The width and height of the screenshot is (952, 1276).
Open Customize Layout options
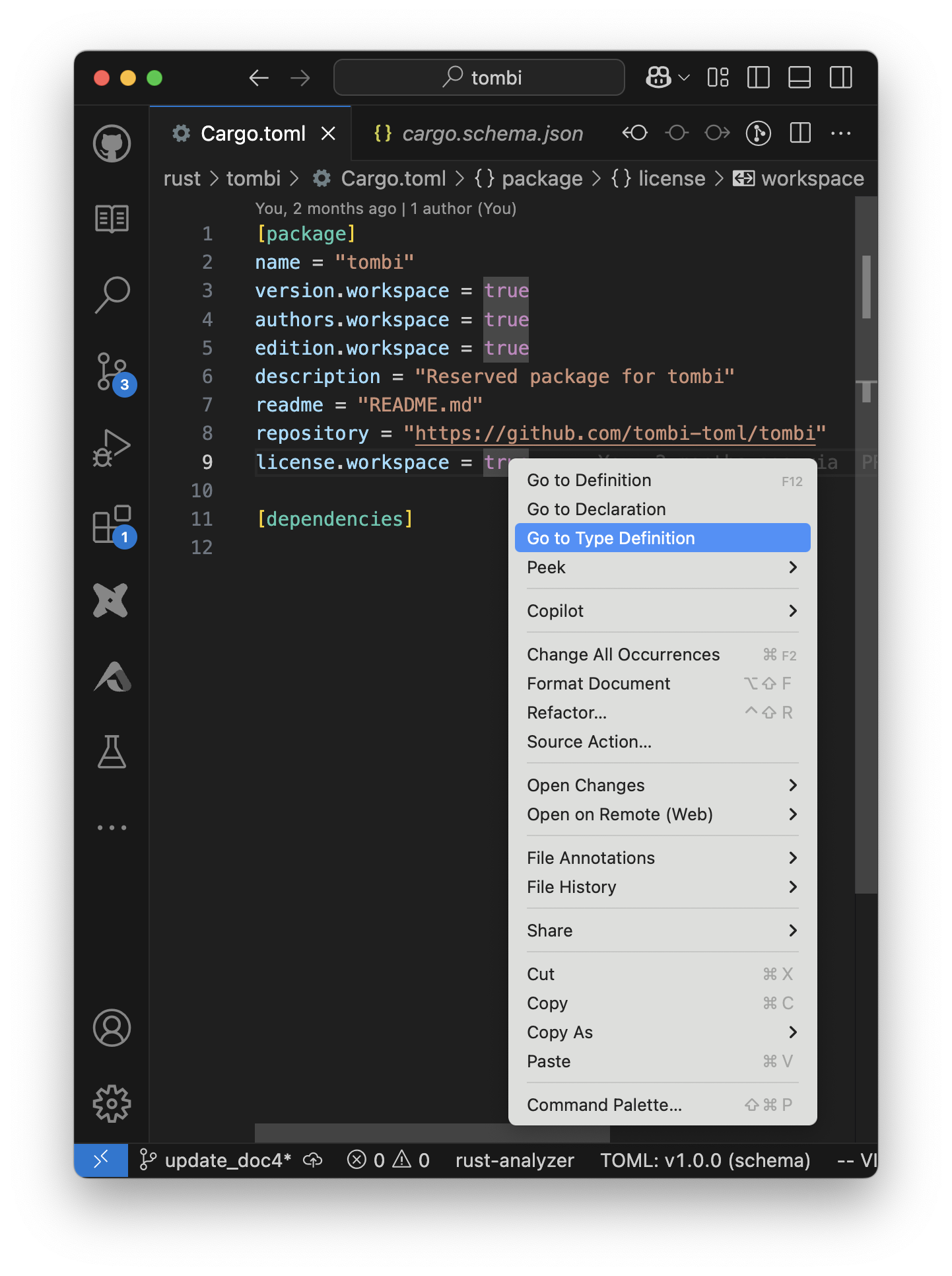tap(718, 77)
